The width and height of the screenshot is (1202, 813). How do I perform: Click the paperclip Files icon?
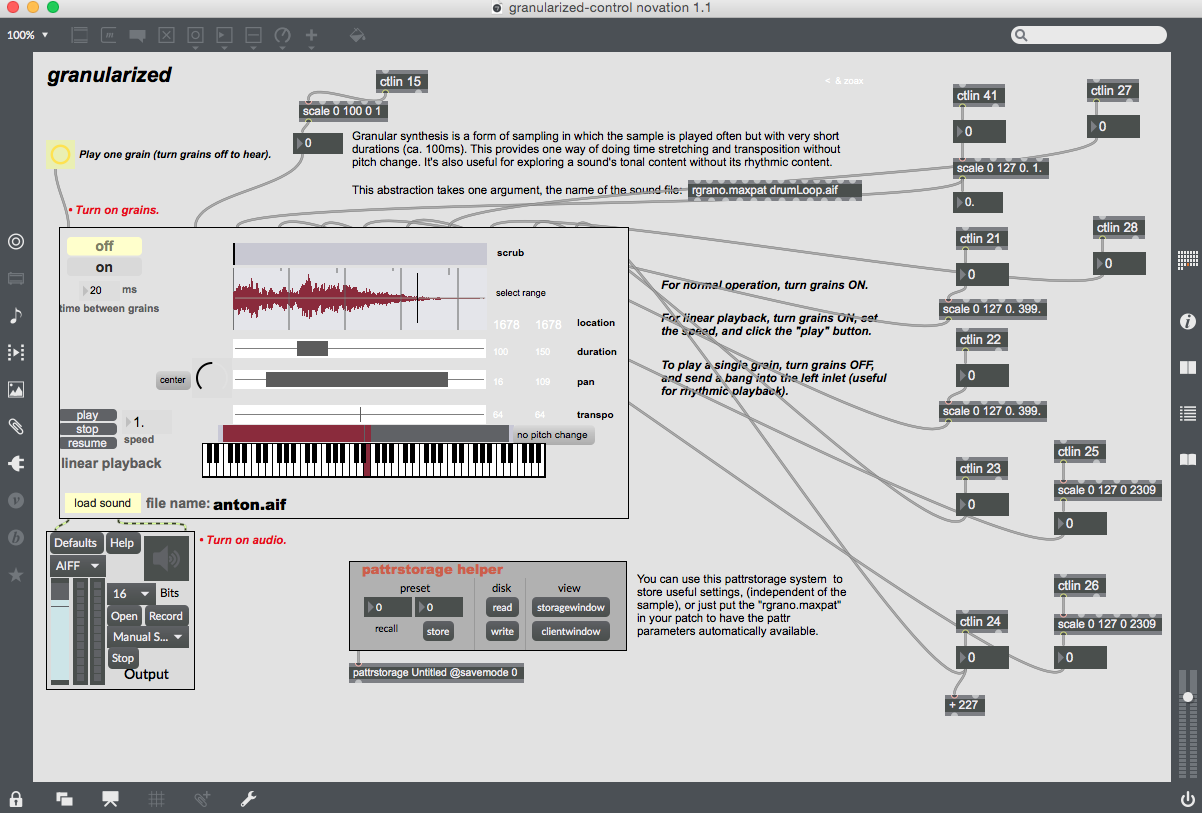pos(16,427)
